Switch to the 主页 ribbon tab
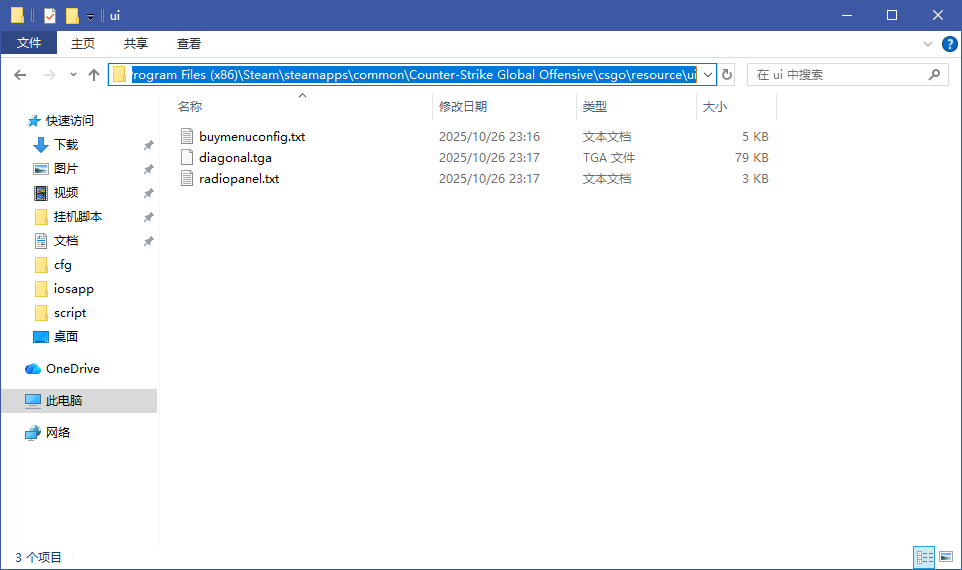 [83, 43]
